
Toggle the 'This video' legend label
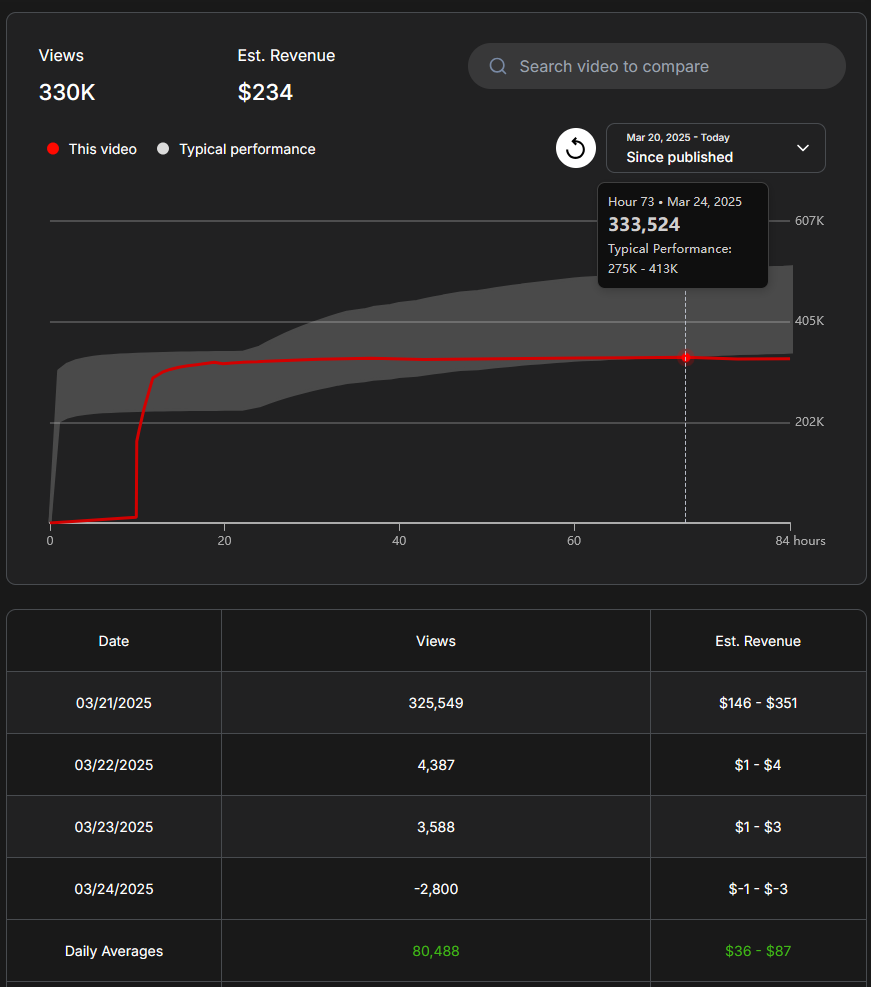102,149
